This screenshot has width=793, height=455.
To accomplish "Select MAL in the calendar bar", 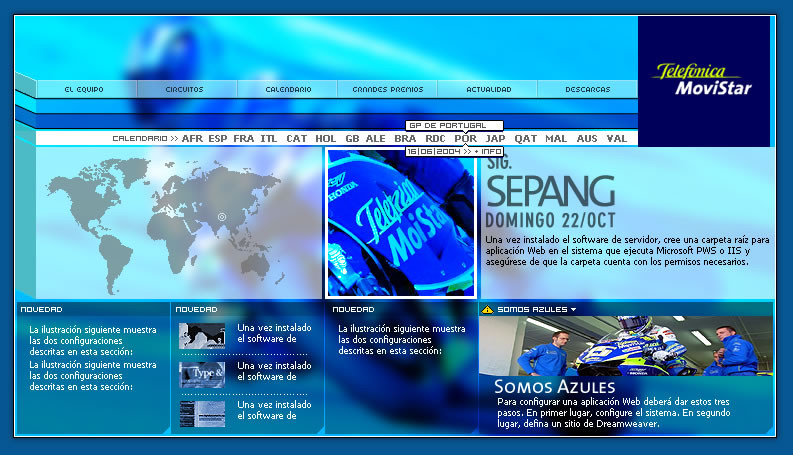I will coord(556,139).
